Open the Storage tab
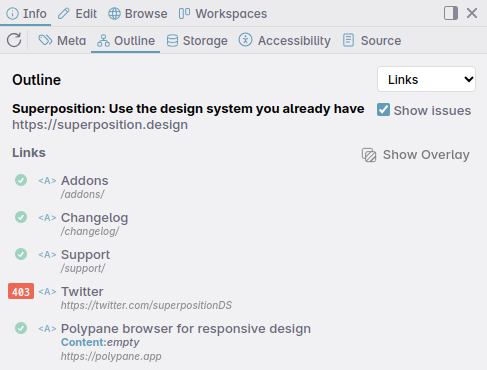 click(197, 41)
